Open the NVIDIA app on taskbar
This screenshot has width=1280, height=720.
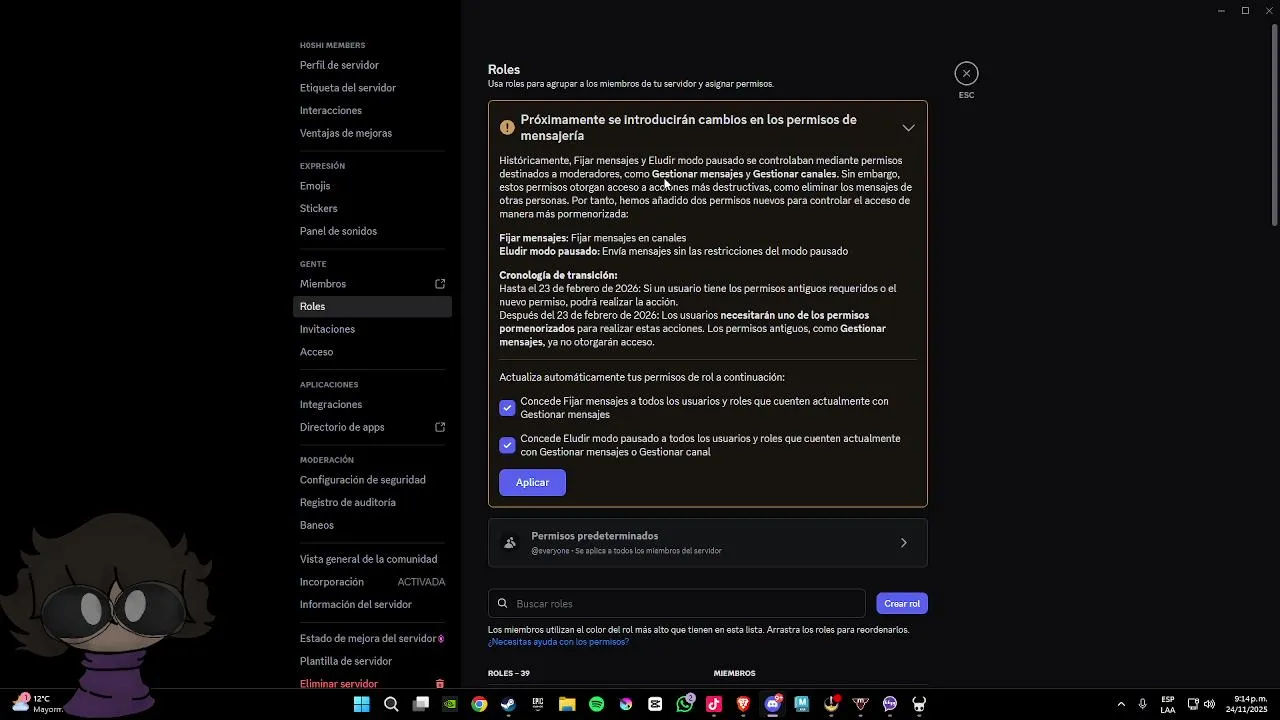click(450, 704)
